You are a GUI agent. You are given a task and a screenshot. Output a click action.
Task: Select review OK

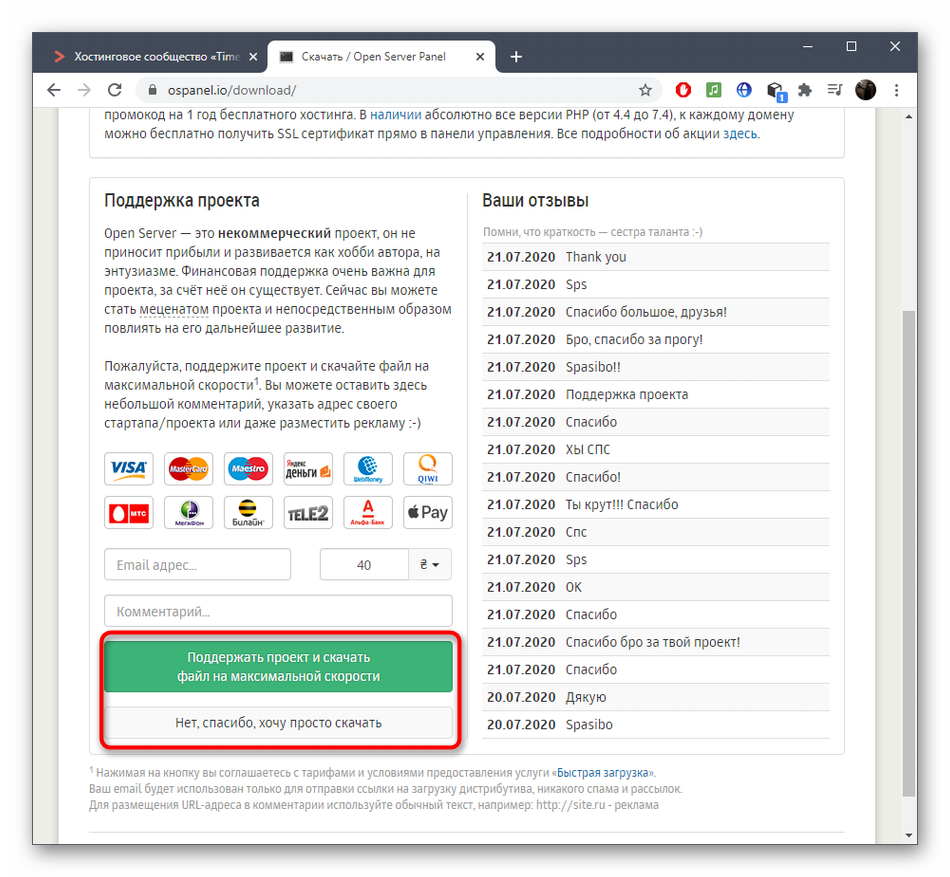656,587
